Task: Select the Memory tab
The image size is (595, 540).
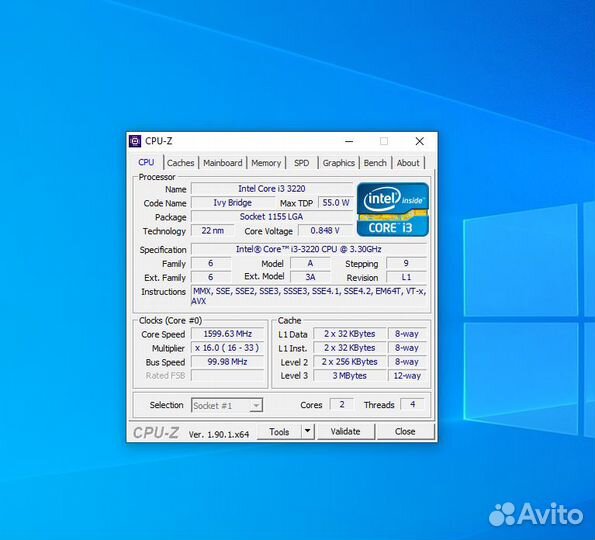Action: coord(266,163)
